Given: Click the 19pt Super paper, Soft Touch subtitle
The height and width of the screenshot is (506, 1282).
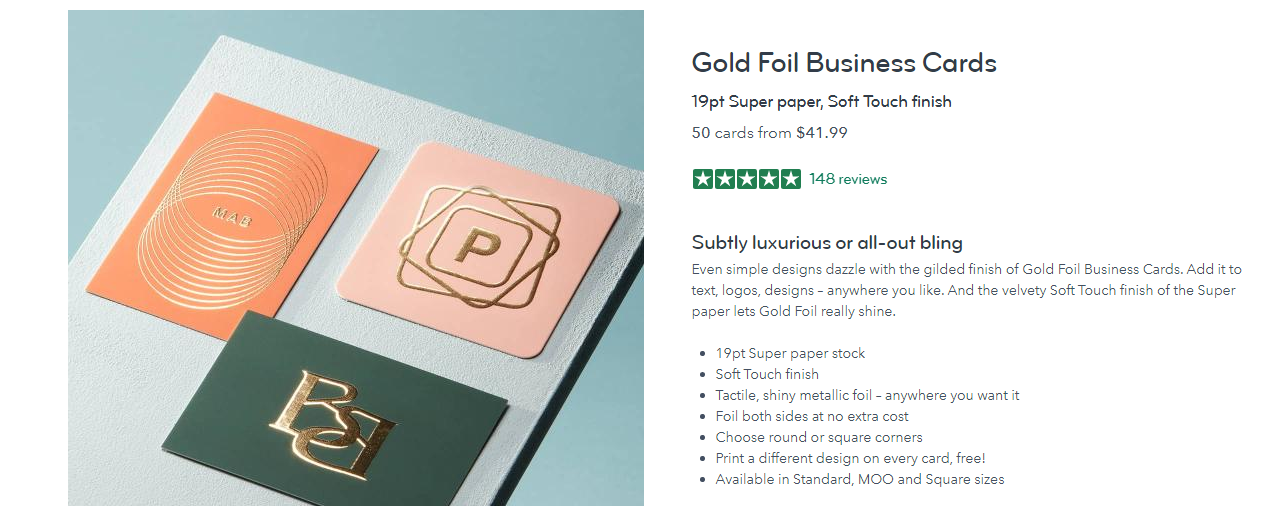Looking at the screenshot, I should (x=821, y=101).
